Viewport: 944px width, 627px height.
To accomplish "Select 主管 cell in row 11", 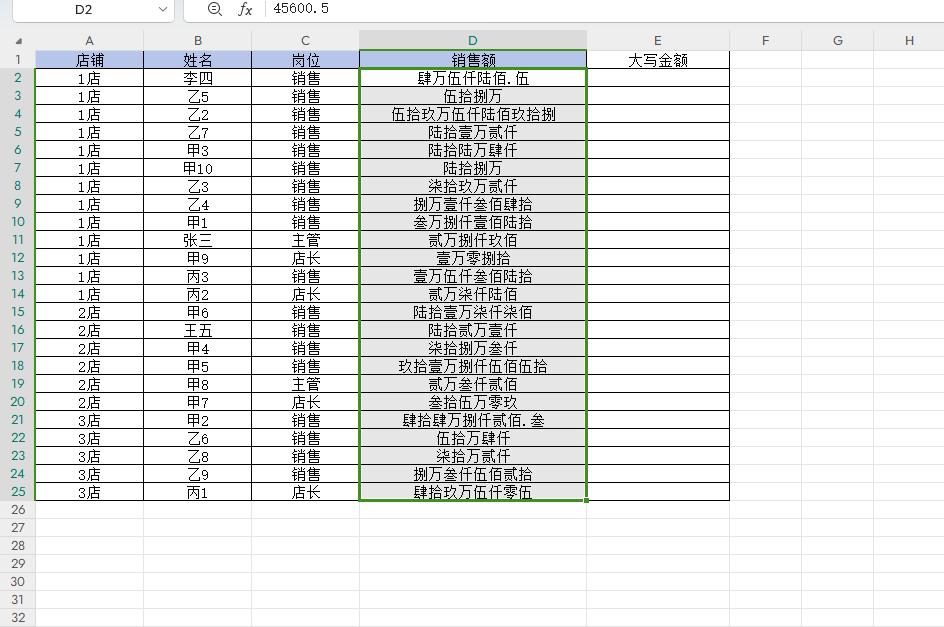I will click(x=305, y=240).
